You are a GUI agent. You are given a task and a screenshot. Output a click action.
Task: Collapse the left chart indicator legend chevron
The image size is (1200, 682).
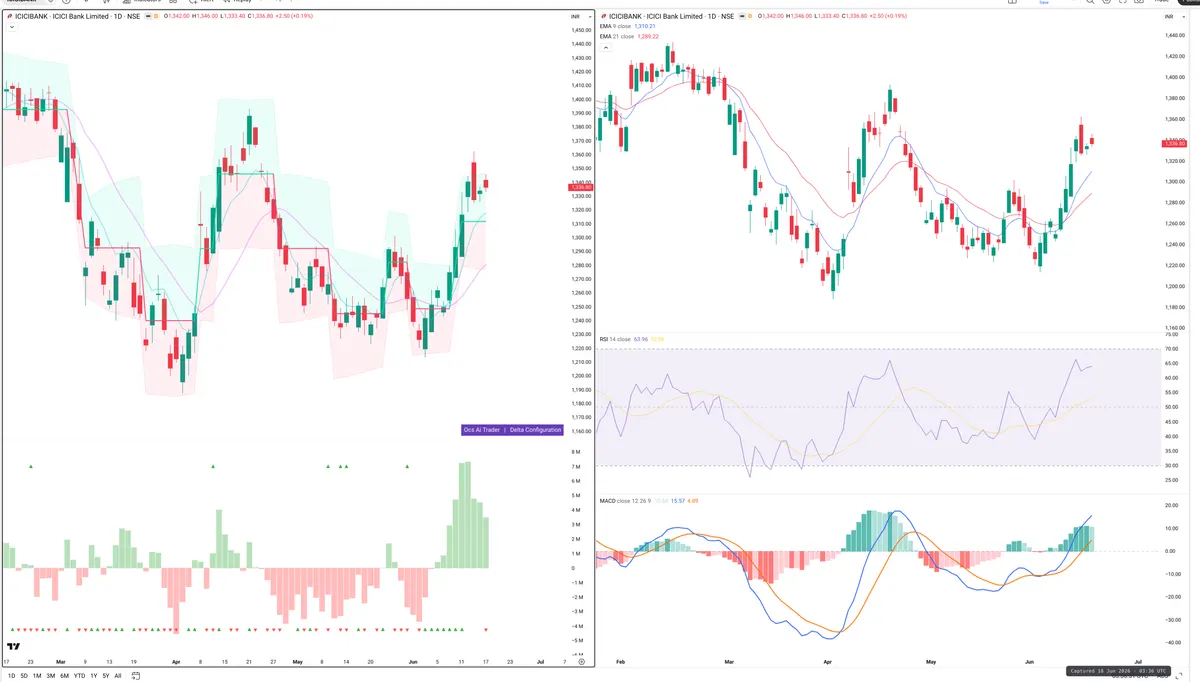coord(10,28)
